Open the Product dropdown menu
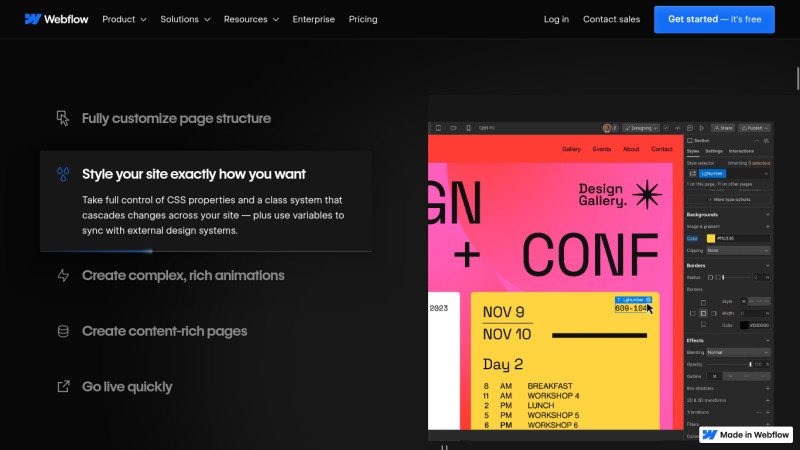 tap(124, 19)
